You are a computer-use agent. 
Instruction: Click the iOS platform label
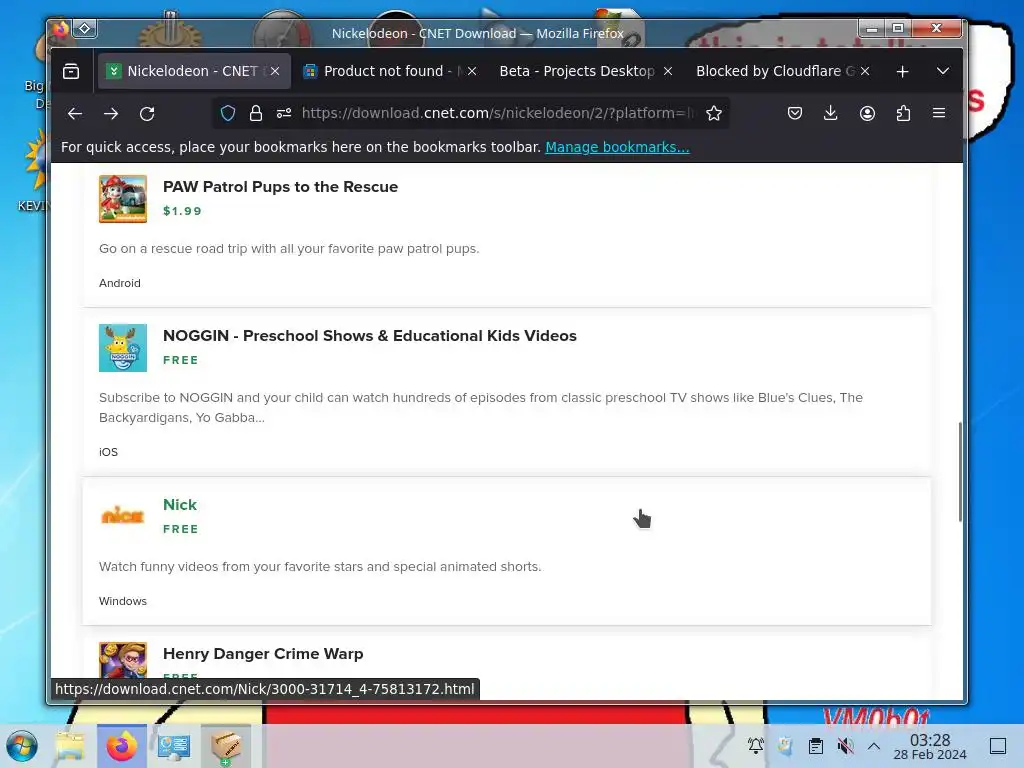coord(108,452)
